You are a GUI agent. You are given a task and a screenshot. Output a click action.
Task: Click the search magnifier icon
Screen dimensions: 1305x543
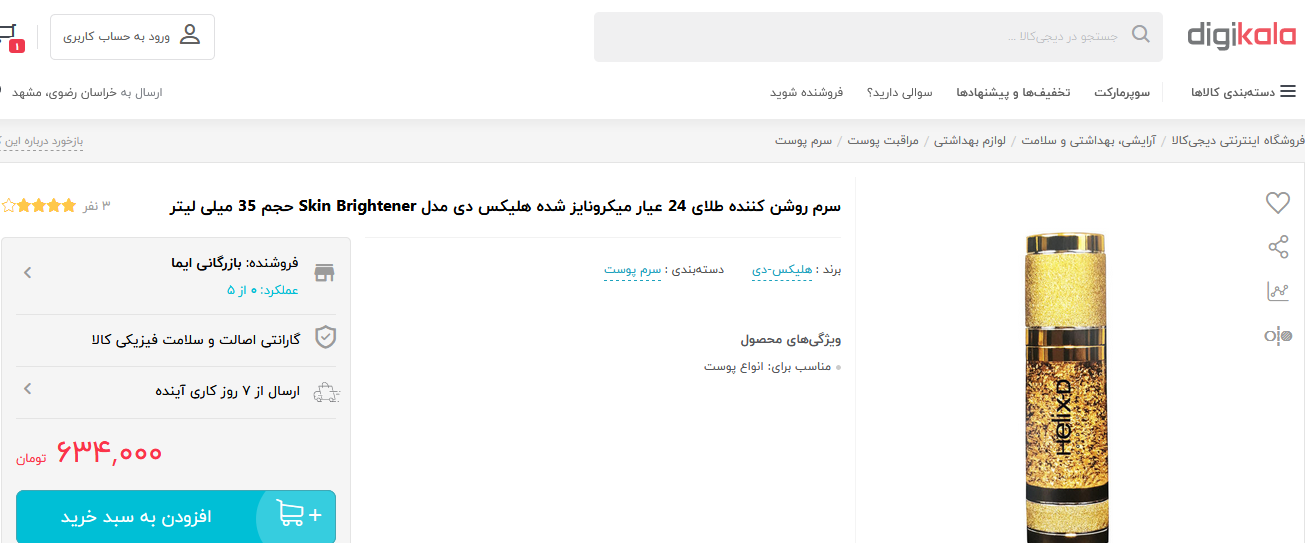(x=1141, y=35)
